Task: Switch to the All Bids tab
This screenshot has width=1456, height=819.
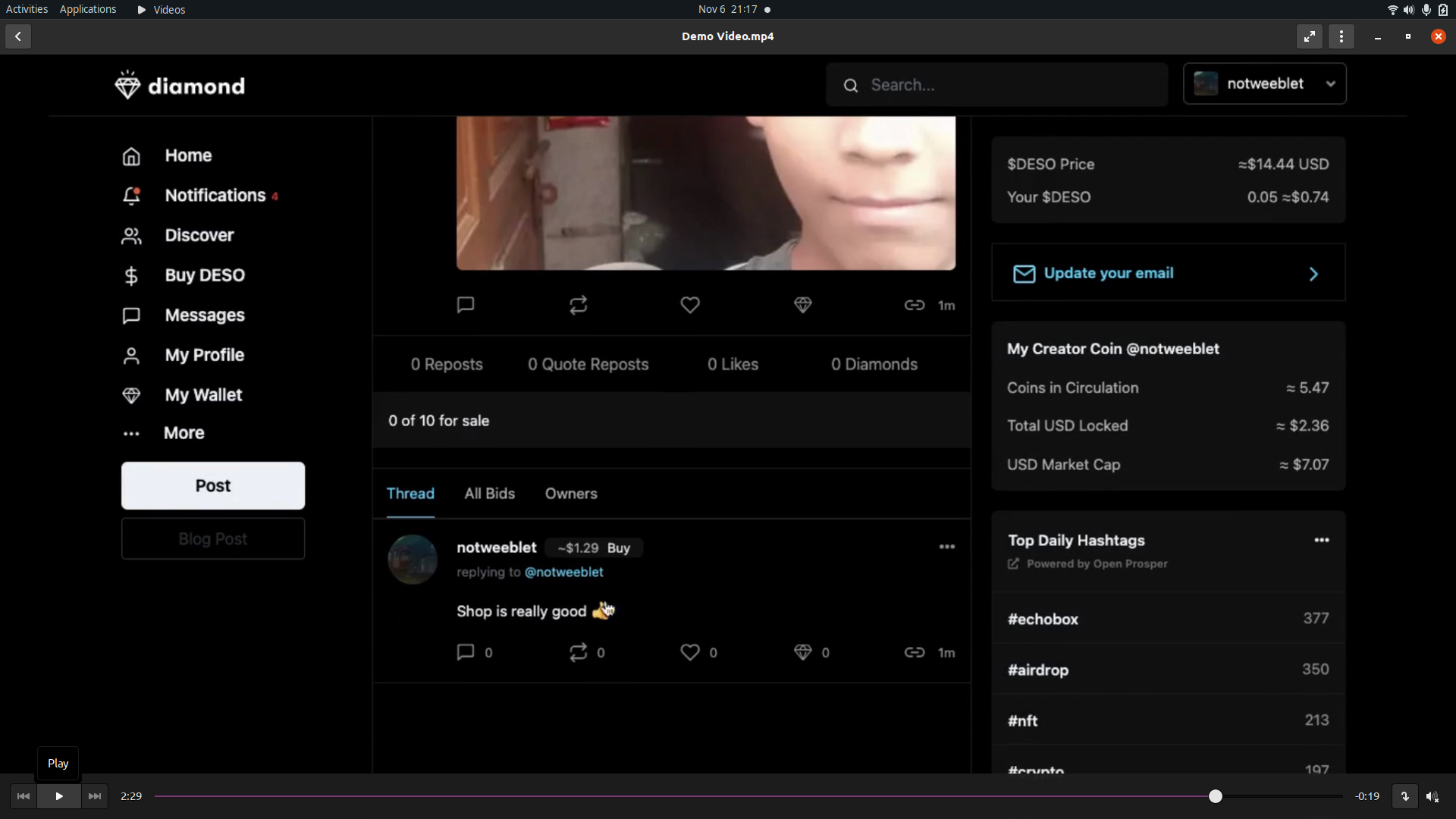Action: click(490, 494)
